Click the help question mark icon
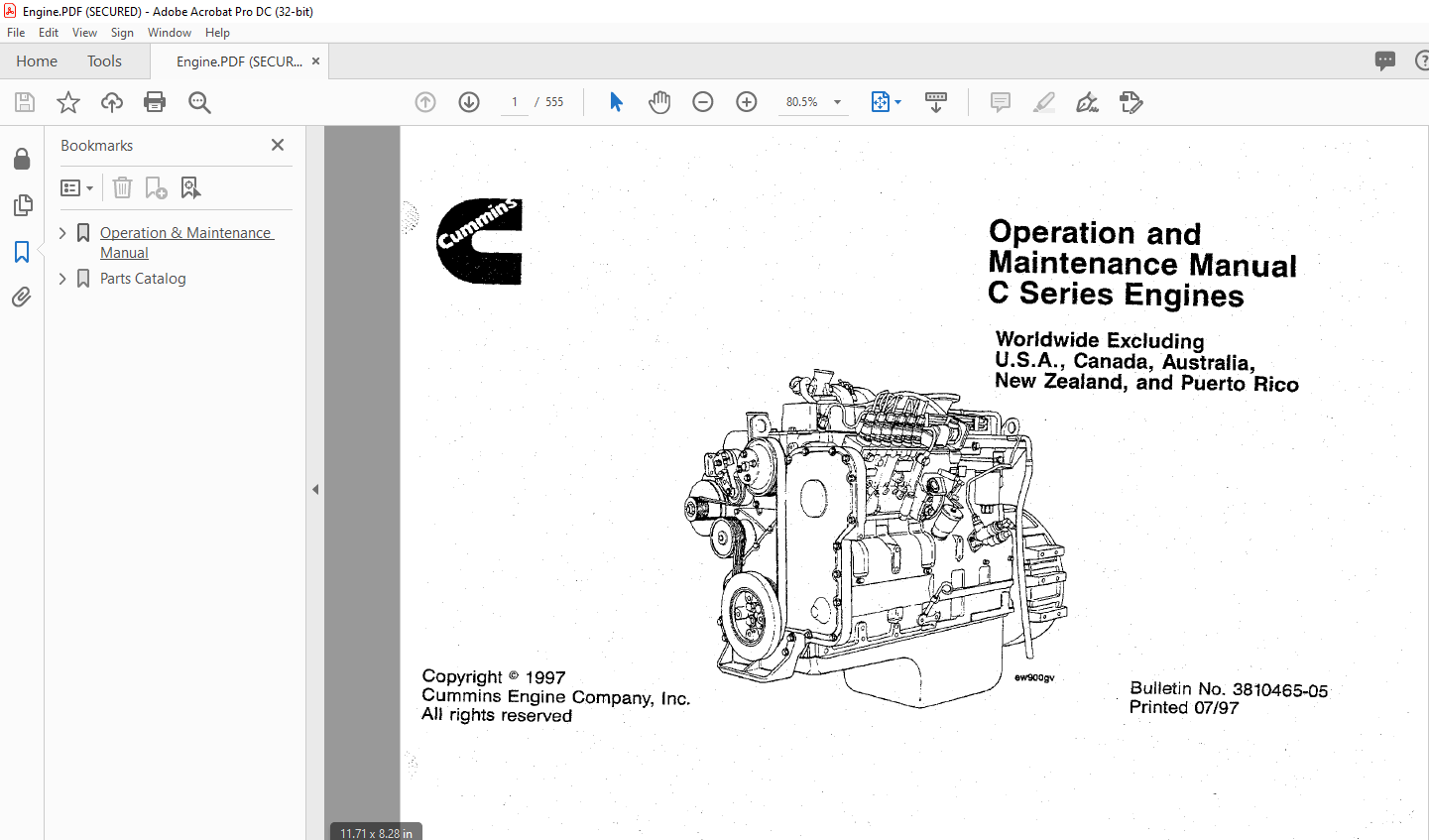This screenshot has width=1429, height=840. pyautogui.click(x=1421, y=61)
